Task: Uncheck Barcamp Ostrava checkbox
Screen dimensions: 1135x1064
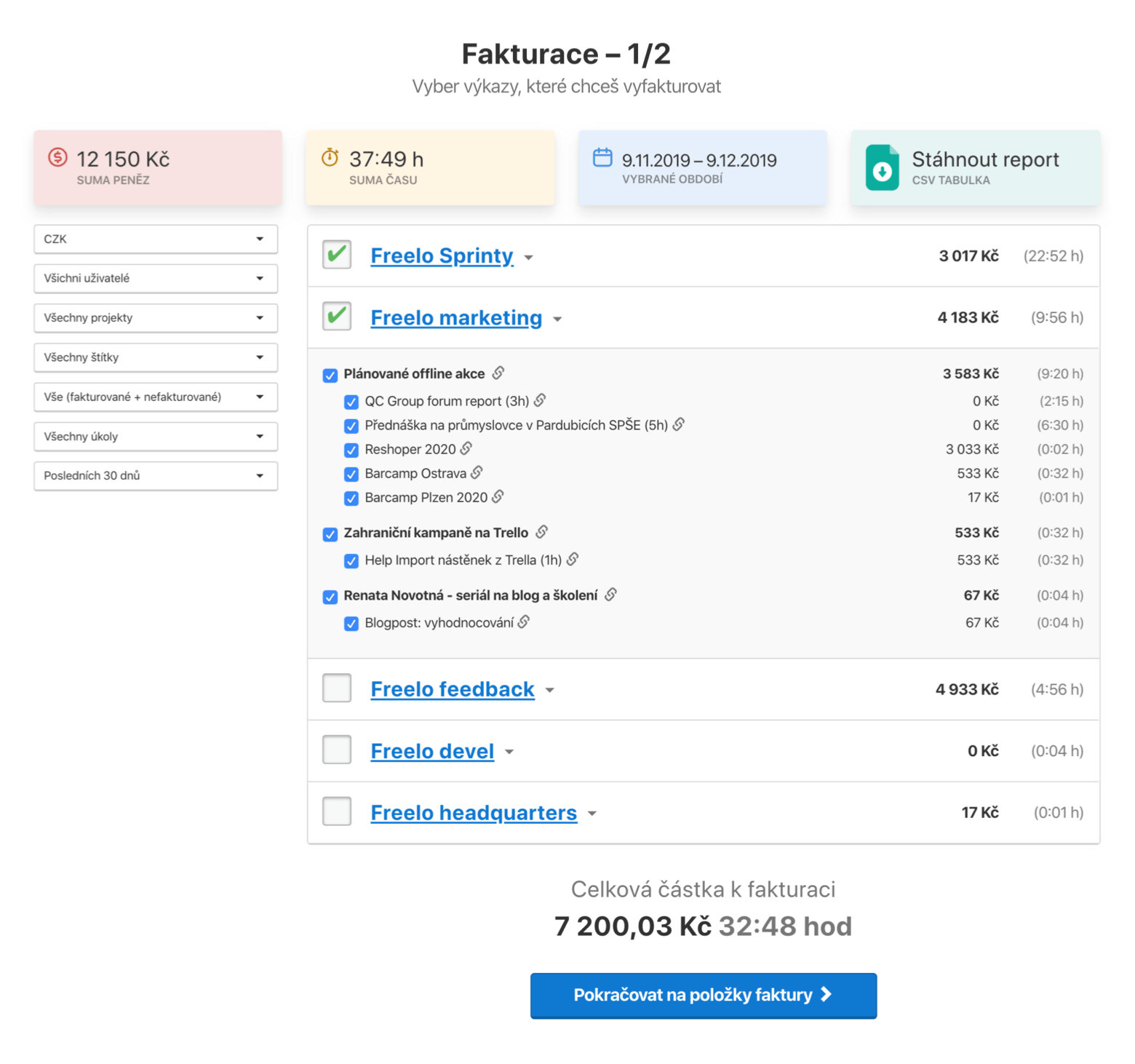Action: [351, 475]
